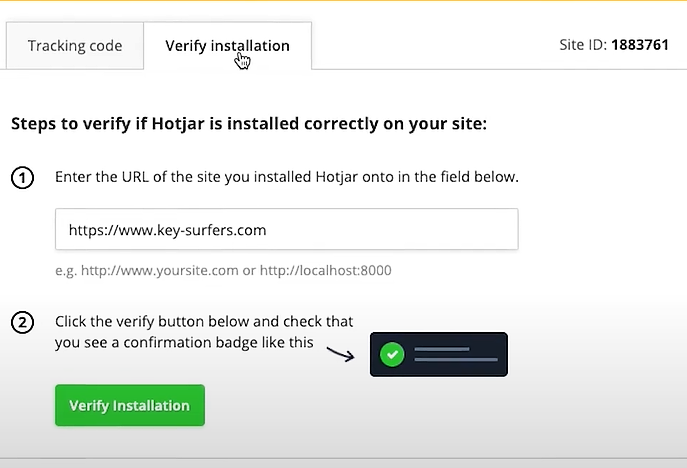Click the 'Enter the URL of the site' instruction

[x=287, y=177]
